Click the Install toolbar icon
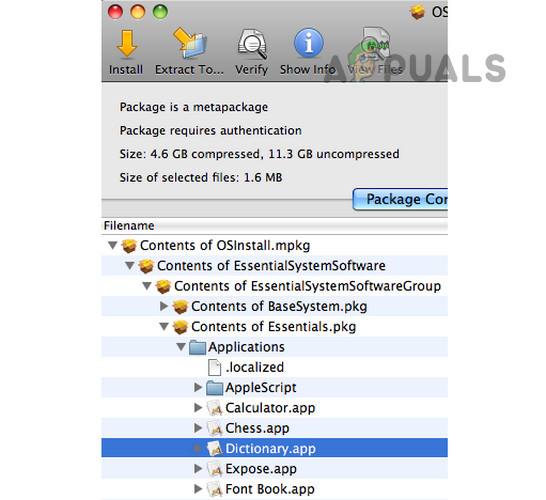 coord(127,44)
